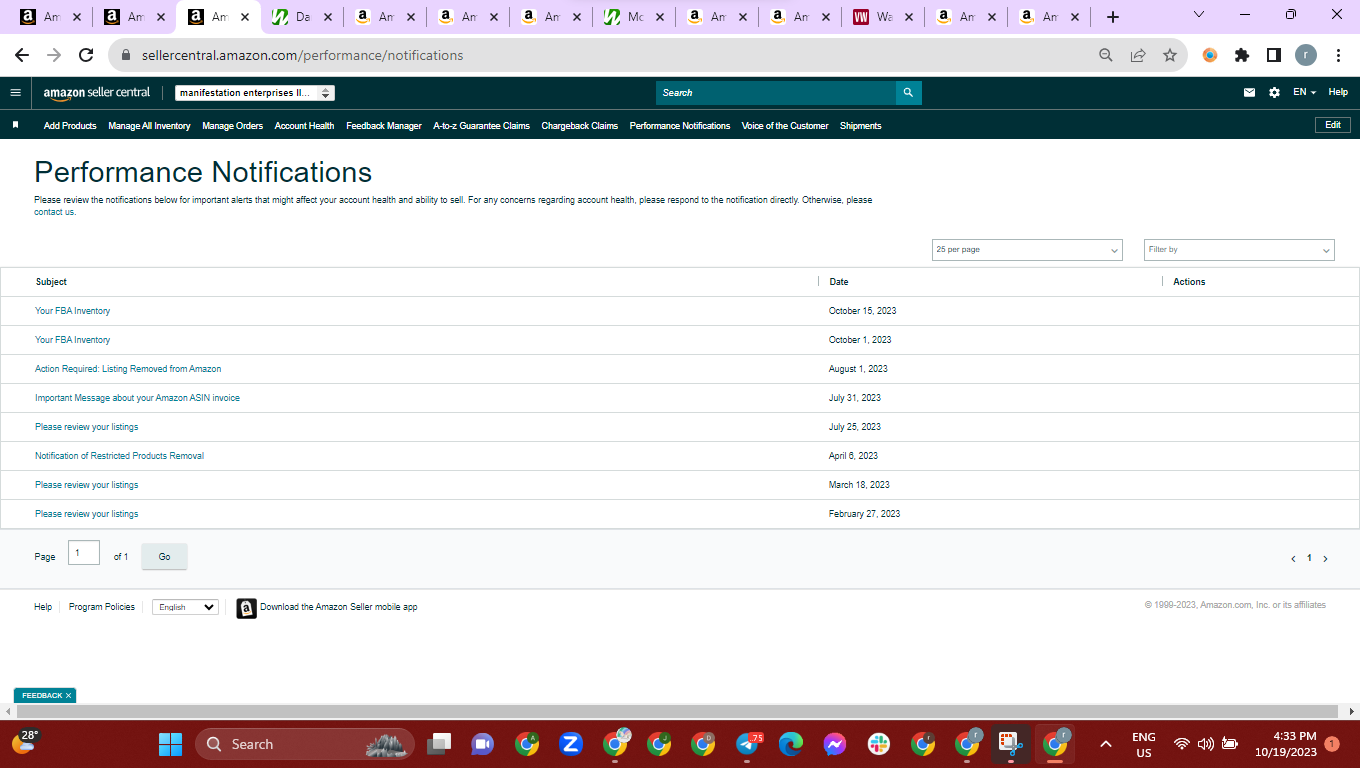Click the Help link in the top header
This screenshot has width=1360, height=768.
click(1338, 92)
